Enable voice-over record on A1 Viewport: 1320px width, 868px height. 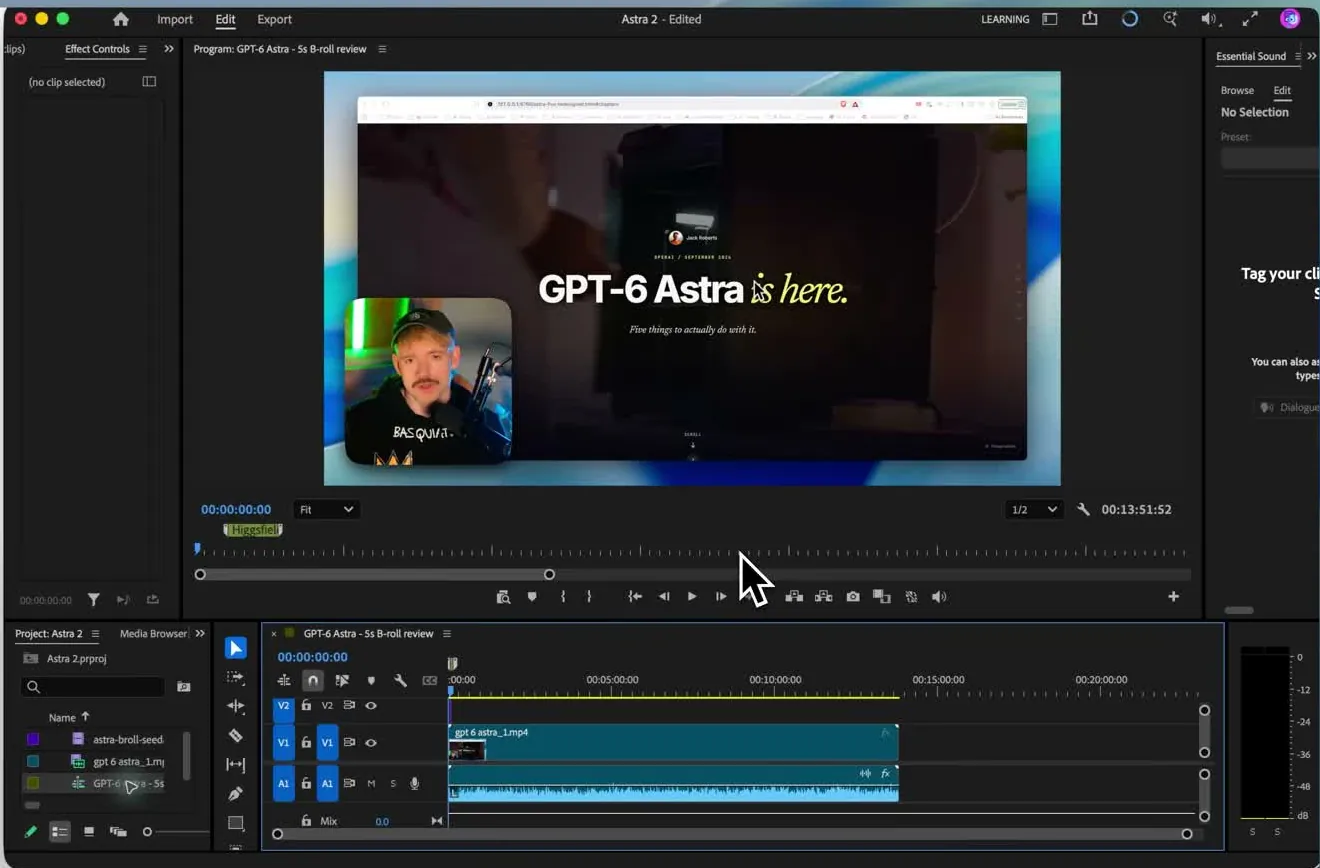(x=414, y=783)
